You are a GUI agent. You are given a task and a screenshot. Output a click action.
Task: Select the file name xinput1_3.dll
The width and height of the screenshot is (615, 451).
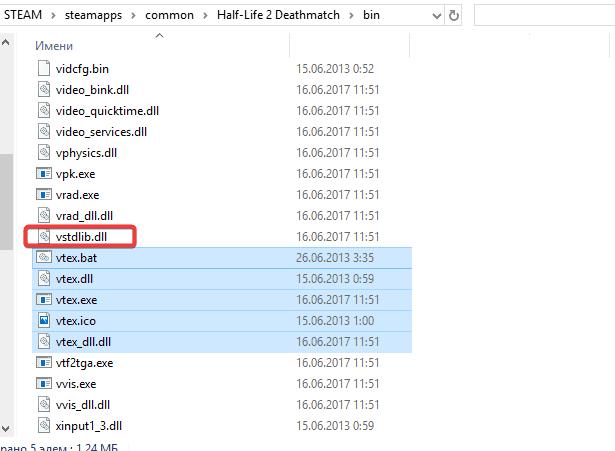click(89, 426)
